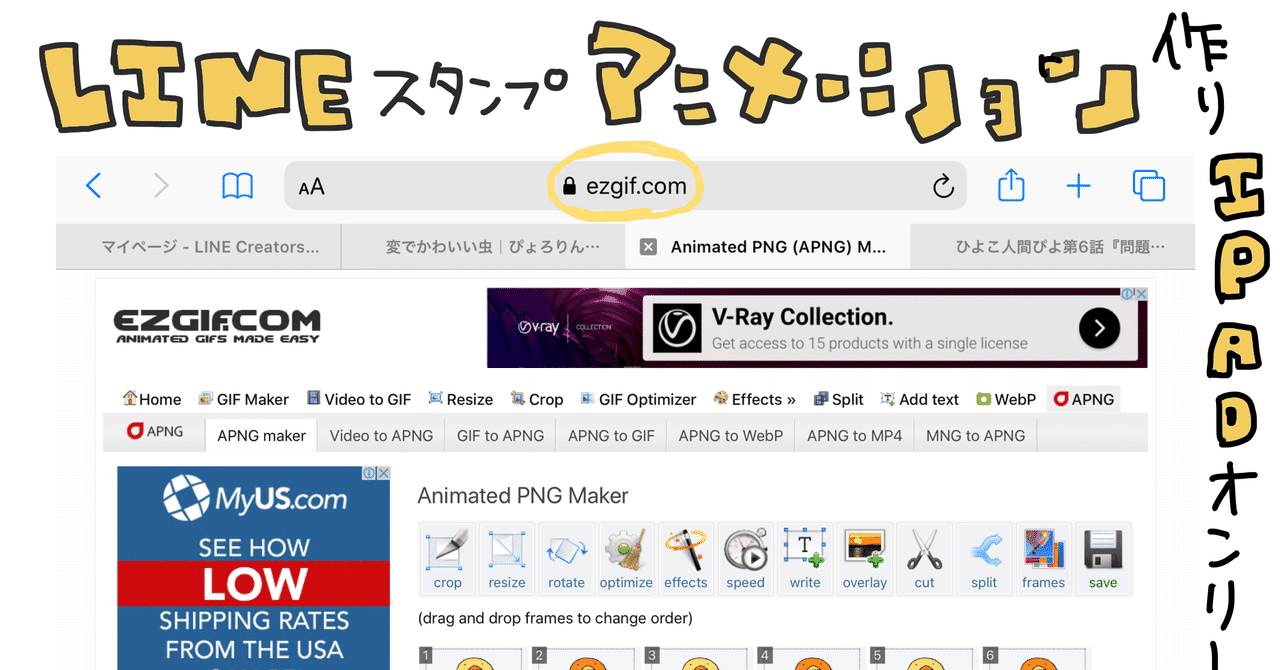Open WebP menu item
The image size is (1280, 670).
click(x=1006, y=399)
